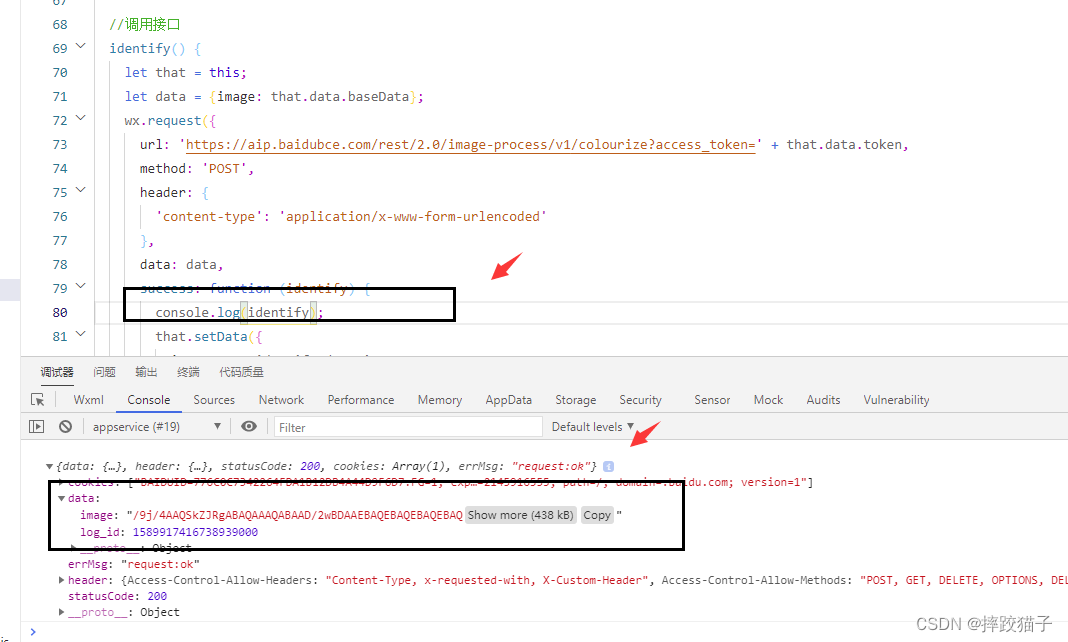
Task: Collapse the fold arrow at line 72
Action: click(x=81, y=119)
